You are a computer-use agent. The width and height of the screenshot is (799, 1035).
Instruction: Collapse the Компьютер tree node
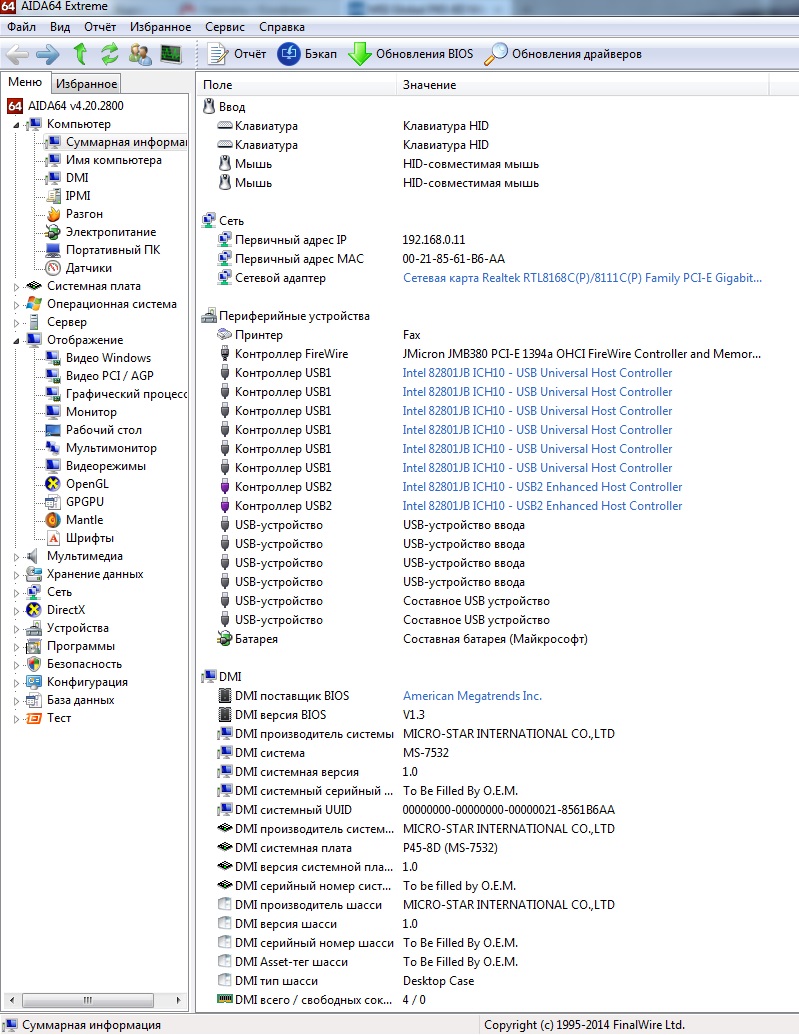(17, 125)
